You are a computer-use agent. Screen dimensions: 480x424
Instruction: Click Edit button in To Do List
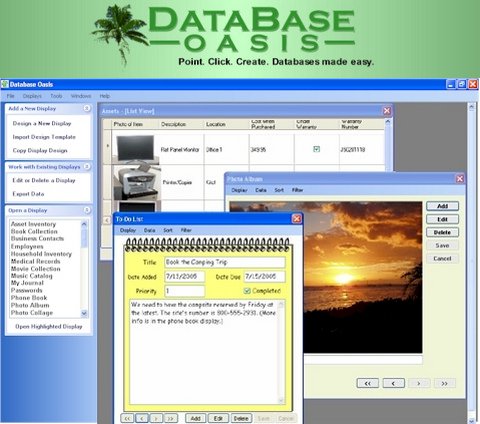click(x=218, y=418)
